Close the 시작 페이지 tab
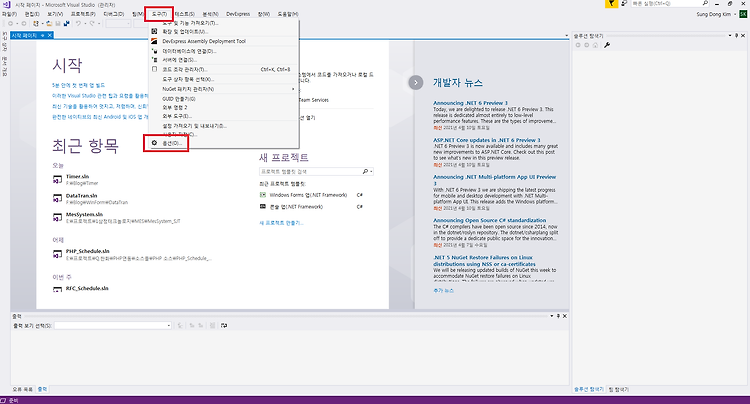This screenshot has width=750, height=404. click(50, 35)
